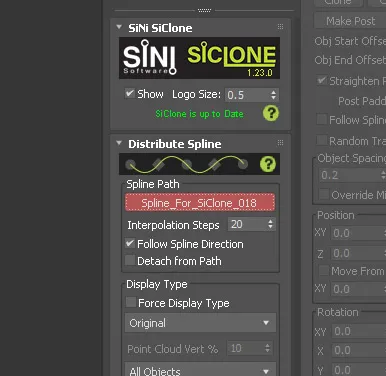Screen dimensions: 386x376
Task: Enable Force Display Type checkbox
Action: pyautogui.click(x=131, y=302)
